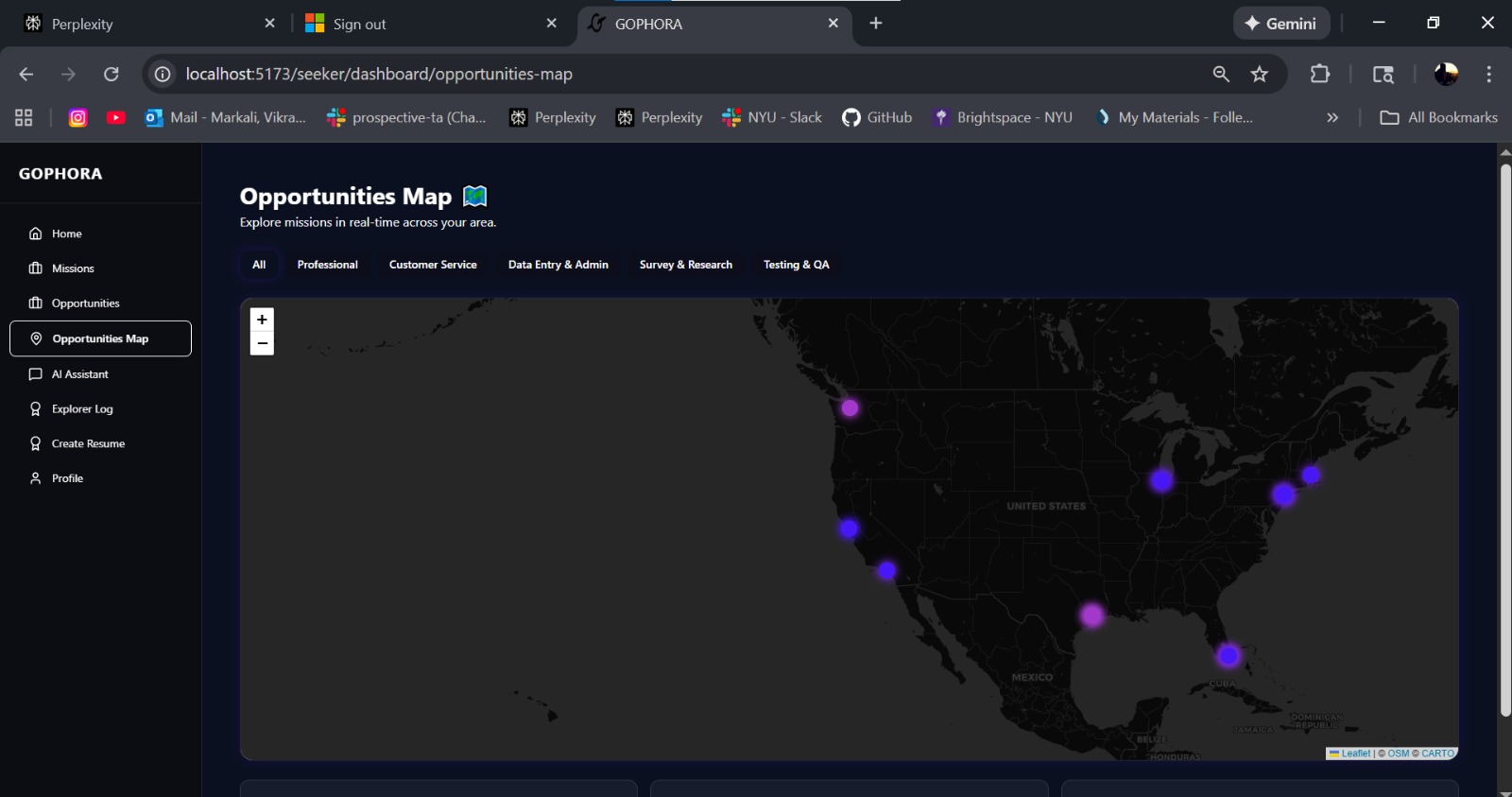The height and width of the screenshot is (797, 1512).
Task: Open browser extensions menu
Action: [x=1320, y=74]
